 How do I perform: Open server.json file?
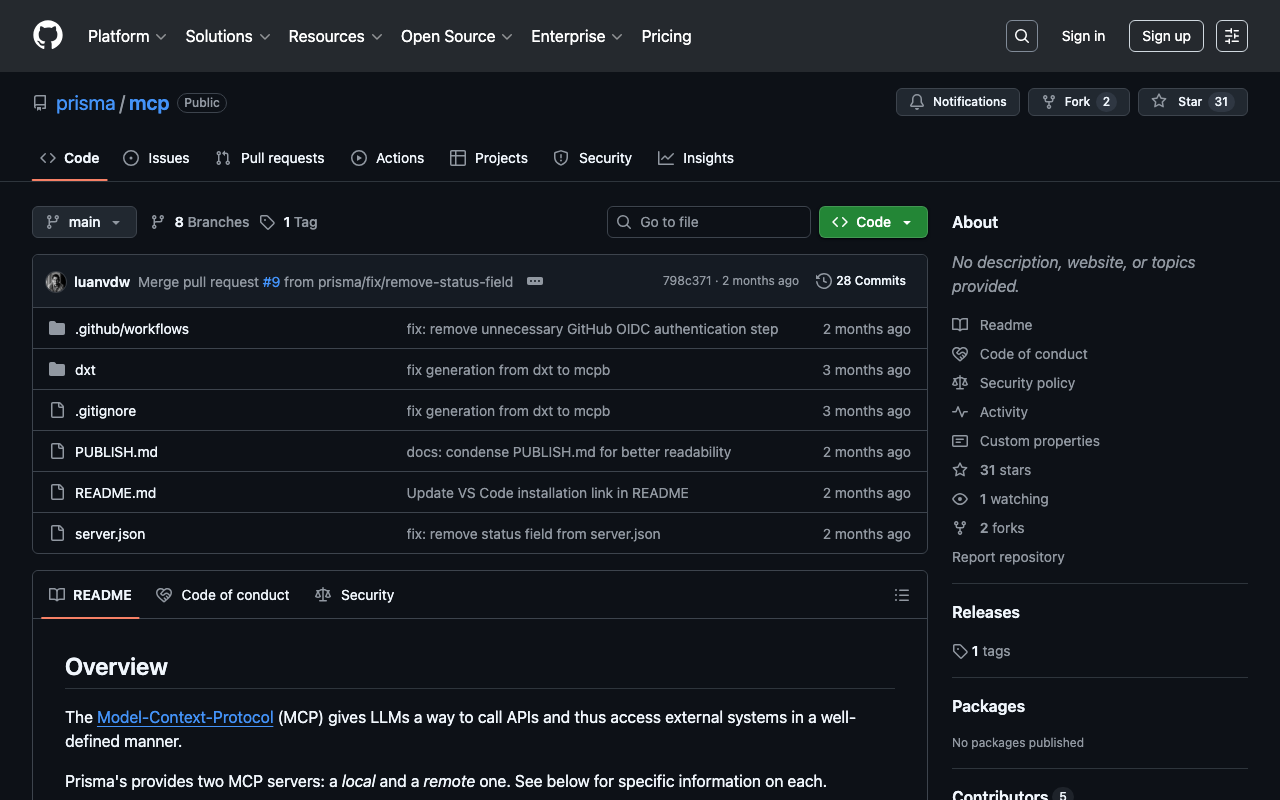pos(110,534)
